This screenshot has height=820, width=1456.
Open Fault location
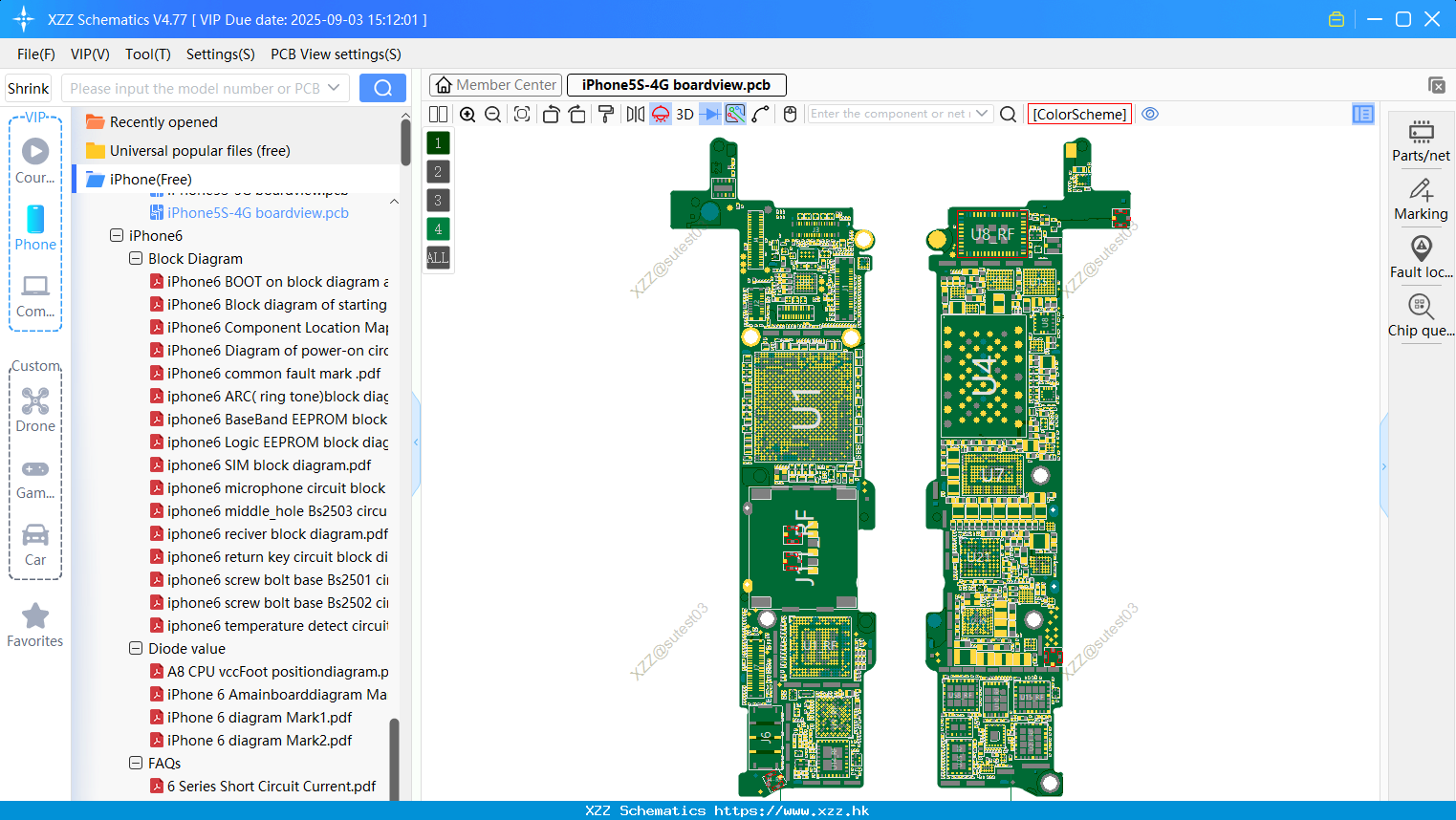pyautogui.click(x=1421, y=258)
